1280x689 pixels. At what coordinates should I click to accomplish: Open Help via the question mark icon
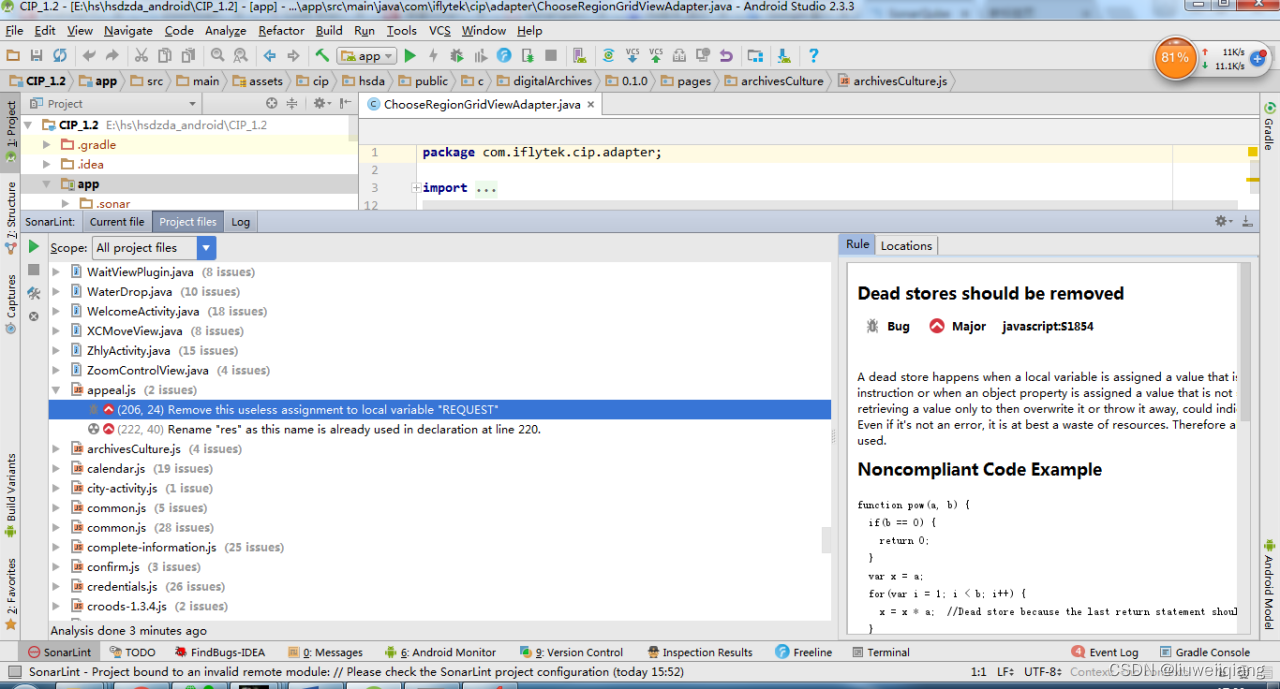click(x=813, y=56)
